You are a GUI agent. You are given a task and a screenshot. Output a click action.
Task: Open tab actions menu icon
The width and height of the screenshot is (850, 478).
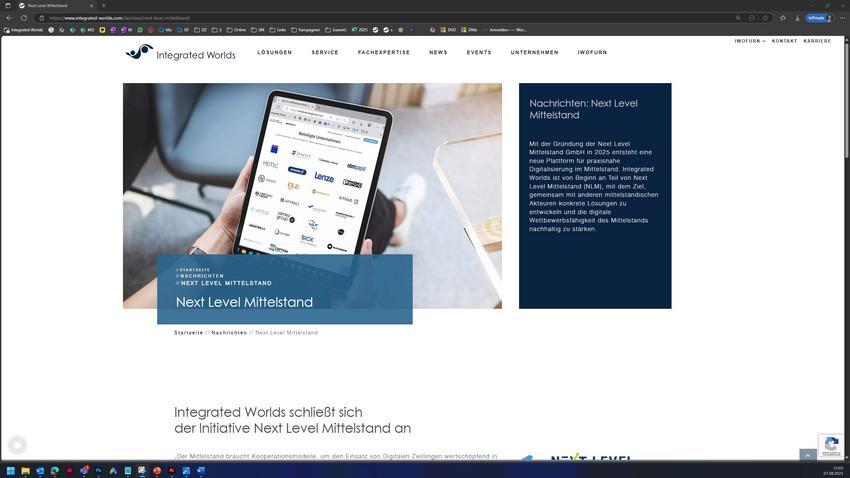[x=8, y=5]
